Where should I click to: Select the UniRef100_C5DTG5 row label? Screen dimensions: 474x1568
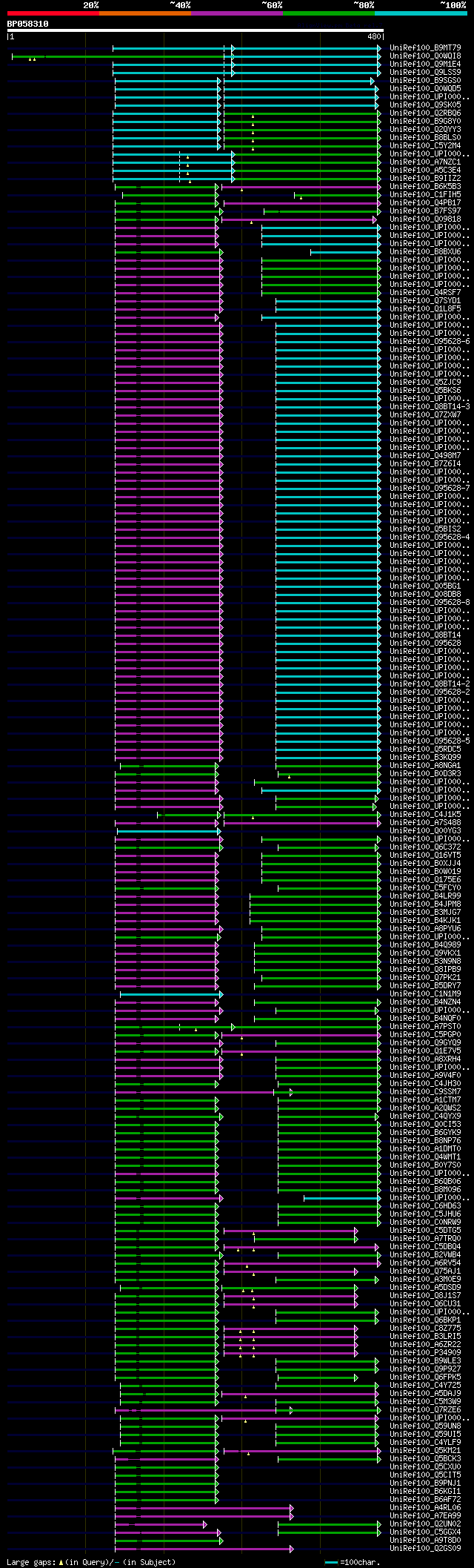point(425,1230)
